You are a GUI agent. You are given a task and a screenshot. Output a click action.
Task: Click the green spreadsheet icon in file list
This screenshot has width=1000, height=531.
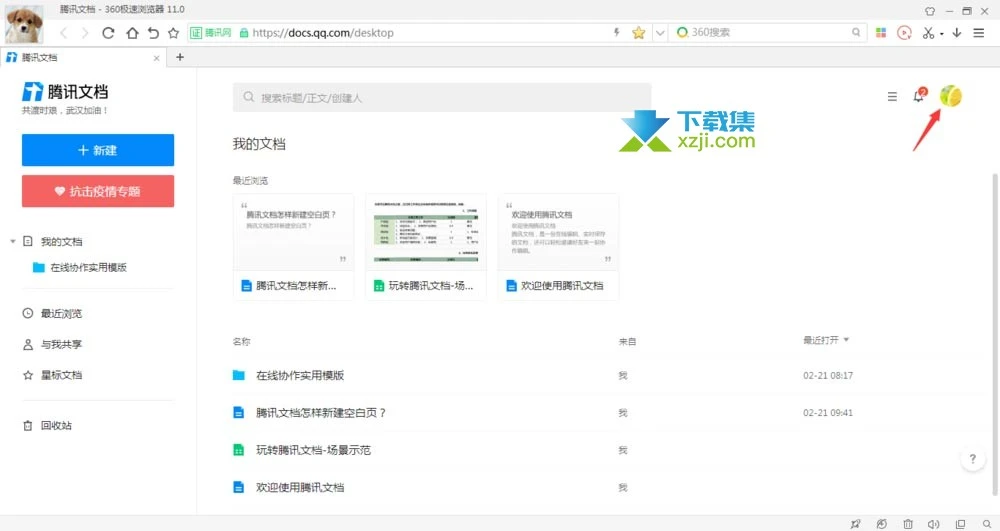[239, 450]
